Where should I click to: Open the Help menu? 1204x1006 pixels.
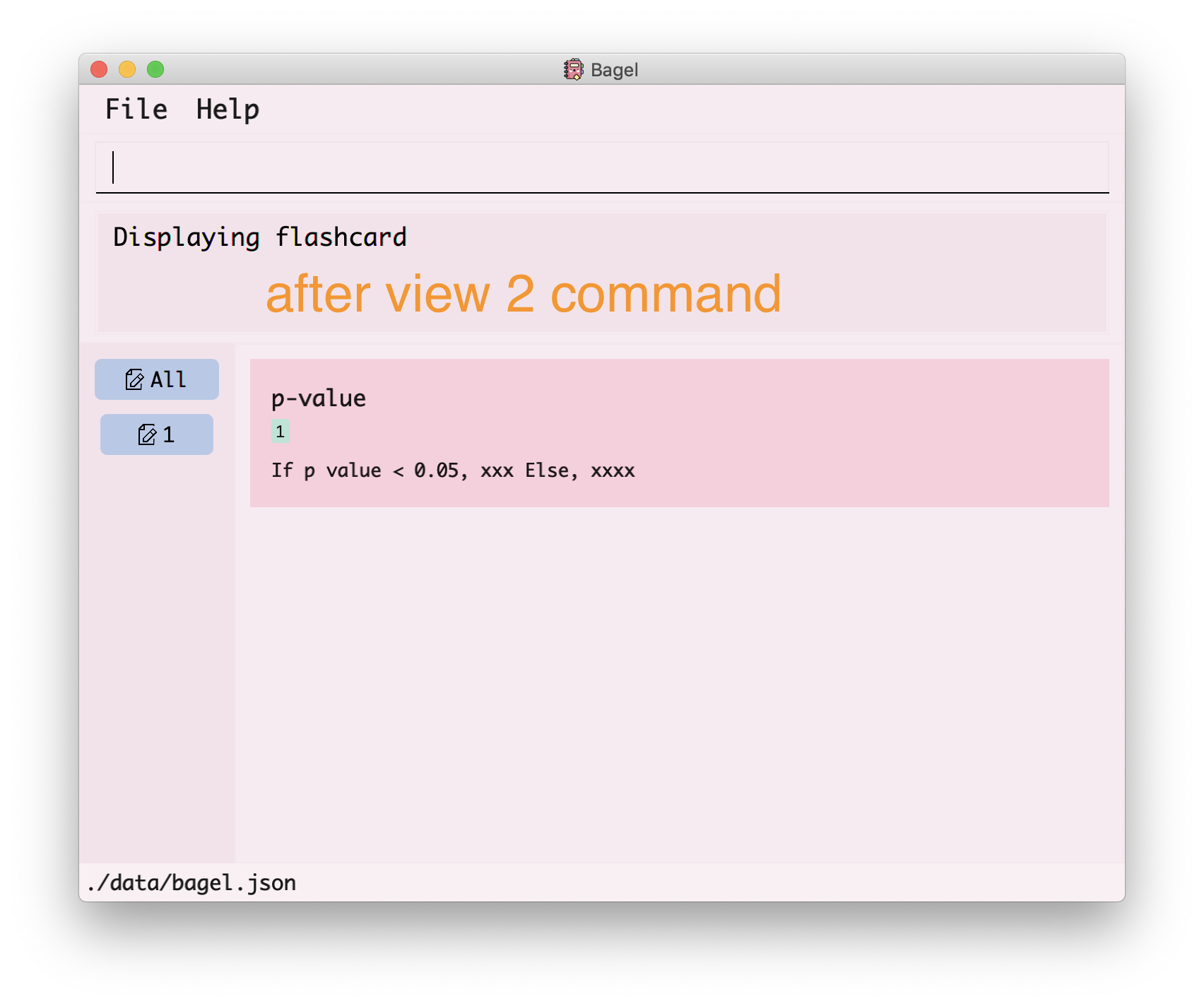coord(228,110)
